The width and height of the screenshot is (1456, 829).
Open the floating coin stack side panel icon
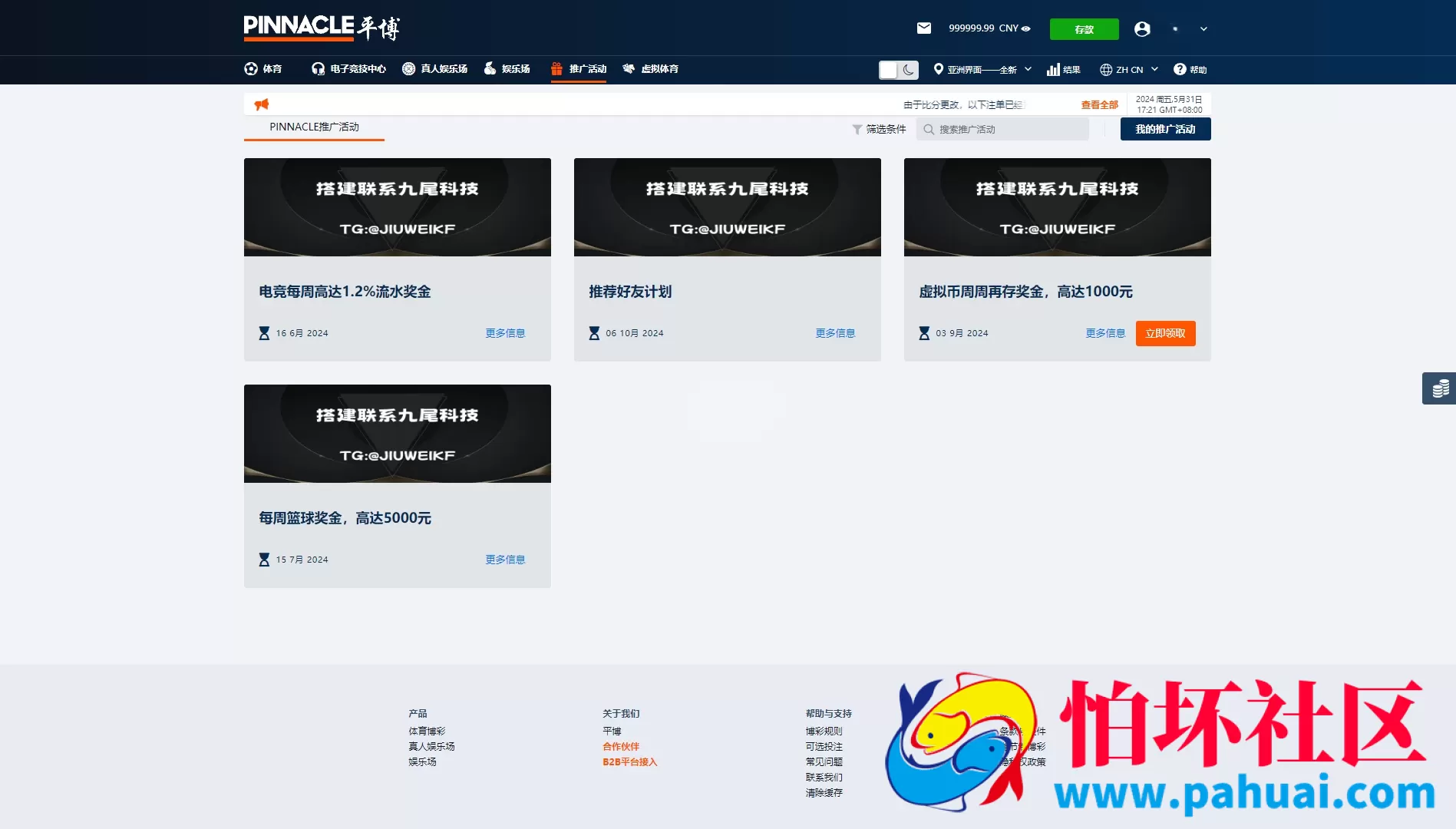click(x=1439, y=388)
